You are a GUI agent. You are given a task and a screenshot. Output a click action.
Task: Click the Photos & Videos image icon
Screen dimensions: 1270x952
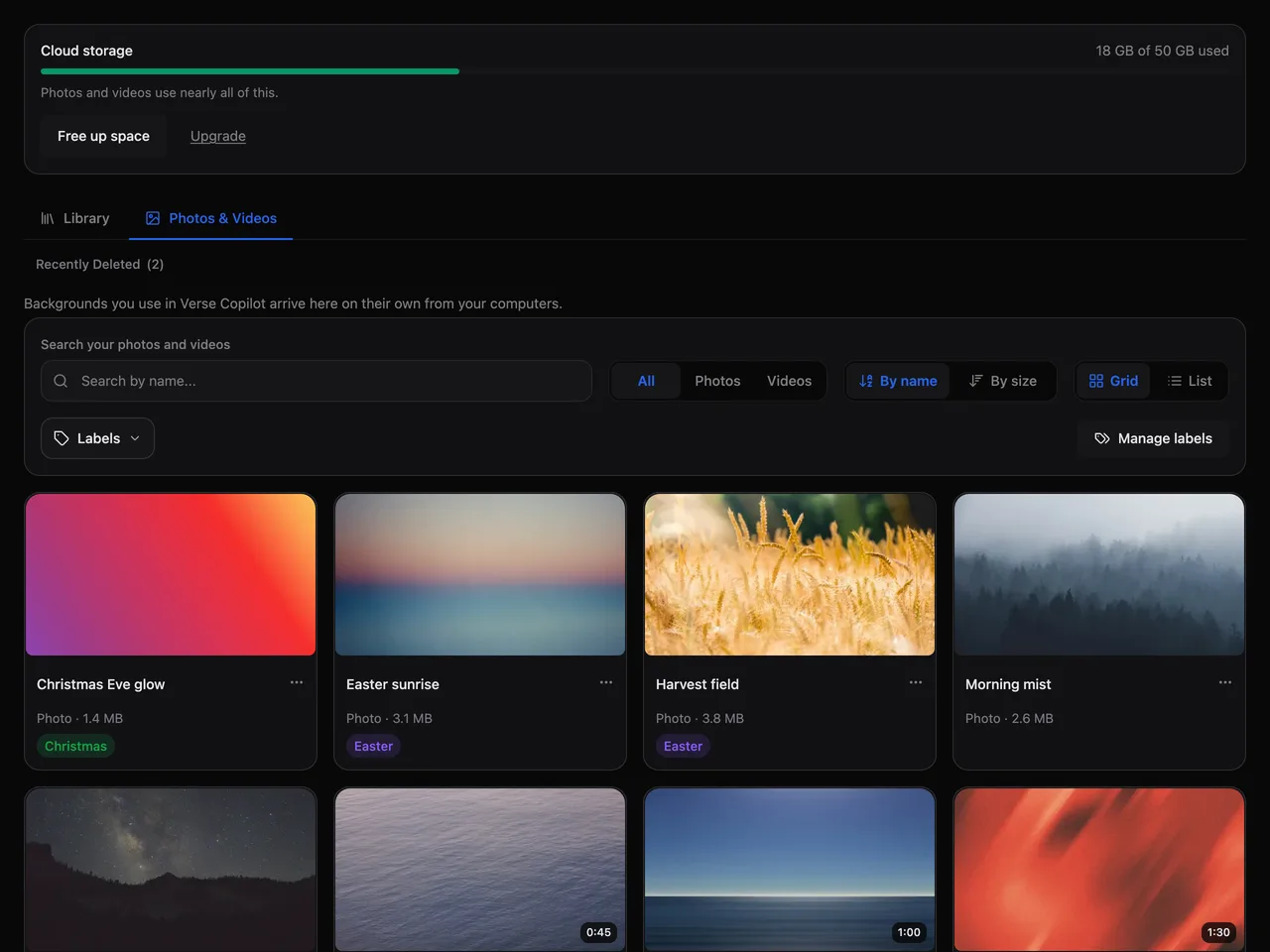pyautogui.click(x=153, y=218)
